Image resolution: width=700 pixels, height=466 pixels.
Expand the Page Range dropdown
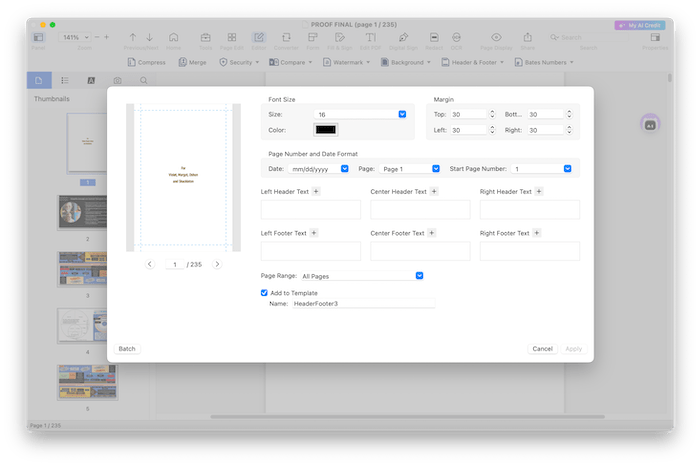coord(419,275)
